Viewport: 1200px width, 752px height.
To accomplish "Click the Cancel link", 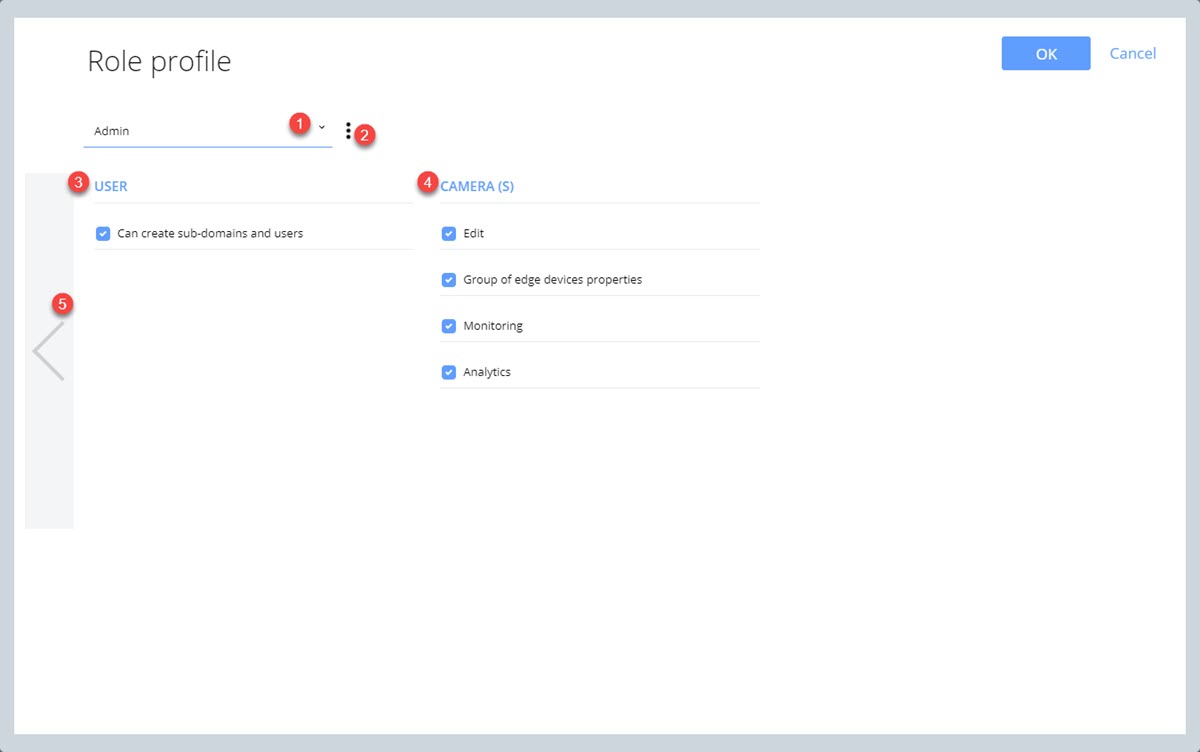I will point(1133,54).
